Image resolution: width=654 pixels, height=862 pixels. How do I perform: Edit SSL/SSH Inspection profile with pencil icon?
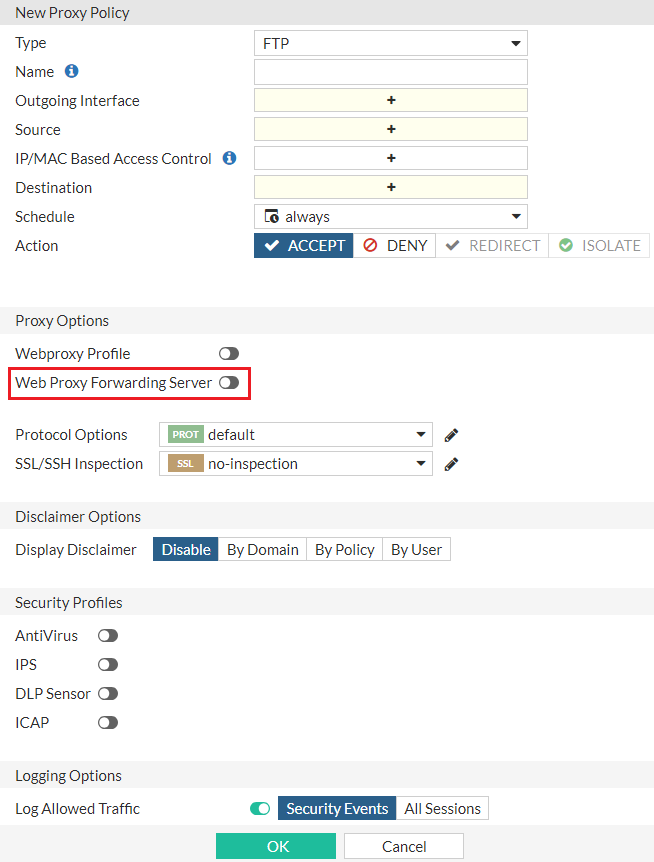(x=452, y=464)
